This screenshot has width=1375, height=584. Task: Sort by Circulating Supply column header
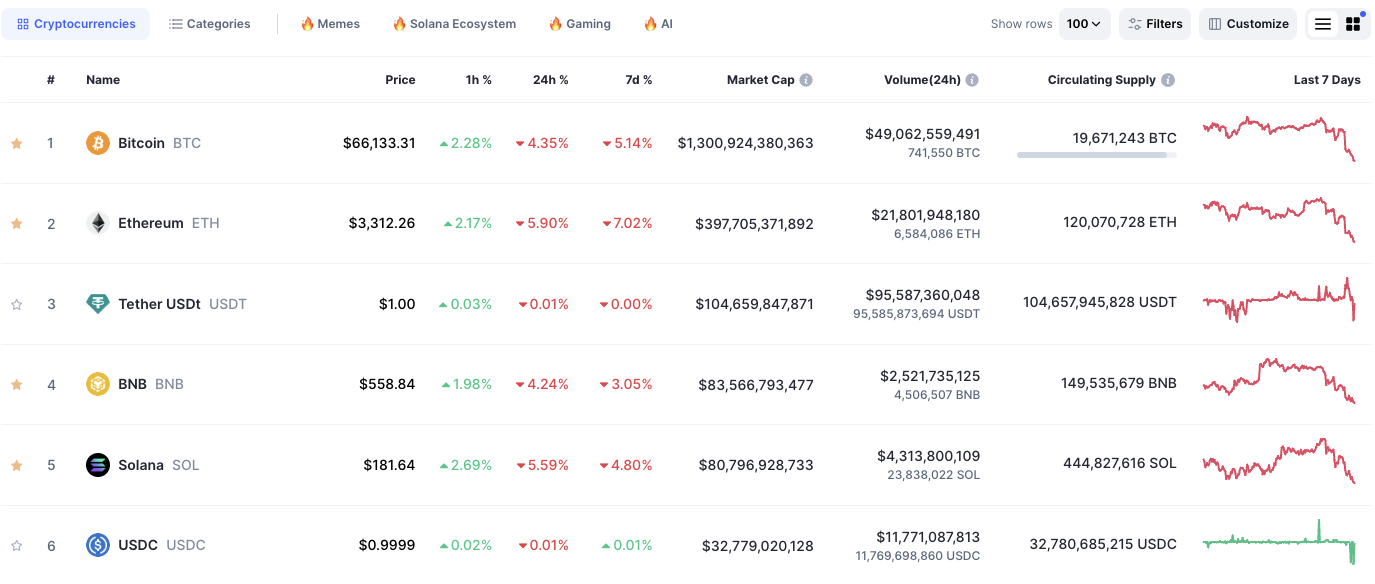pos(1102,80)
